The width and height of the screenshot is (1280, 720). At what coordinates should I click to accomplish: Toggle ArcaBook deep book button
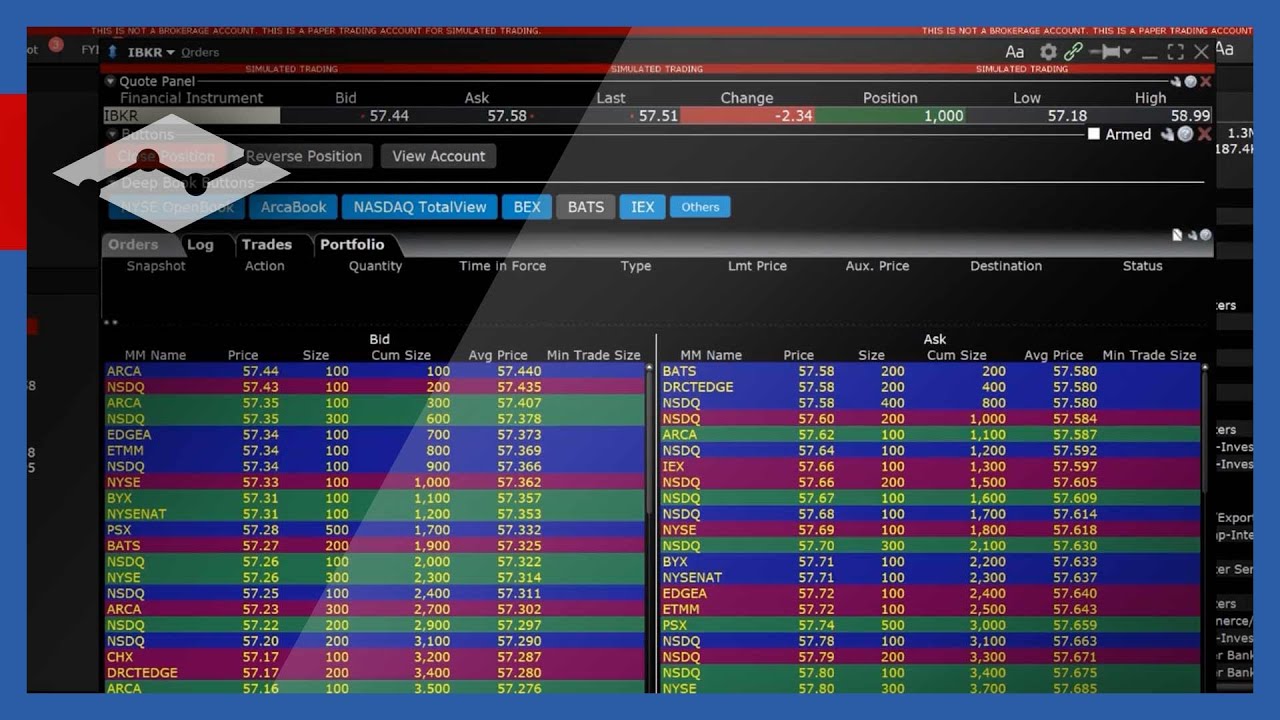(x=294, y=207)
